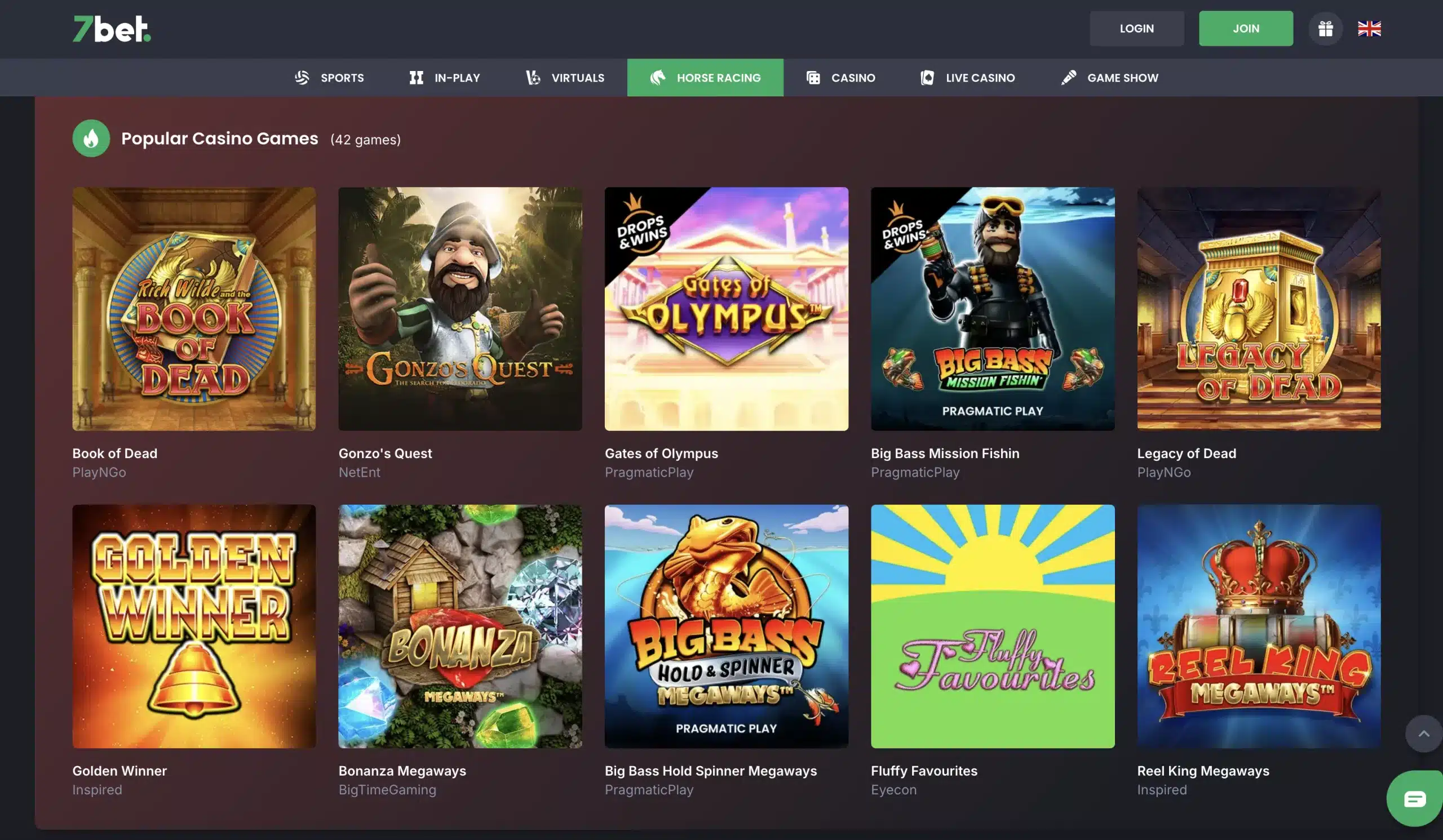This screenshot has height=840, width=1443.
Task: Select the Horse Racing tab
Action: pyautogui.click(x=706, y=77)
